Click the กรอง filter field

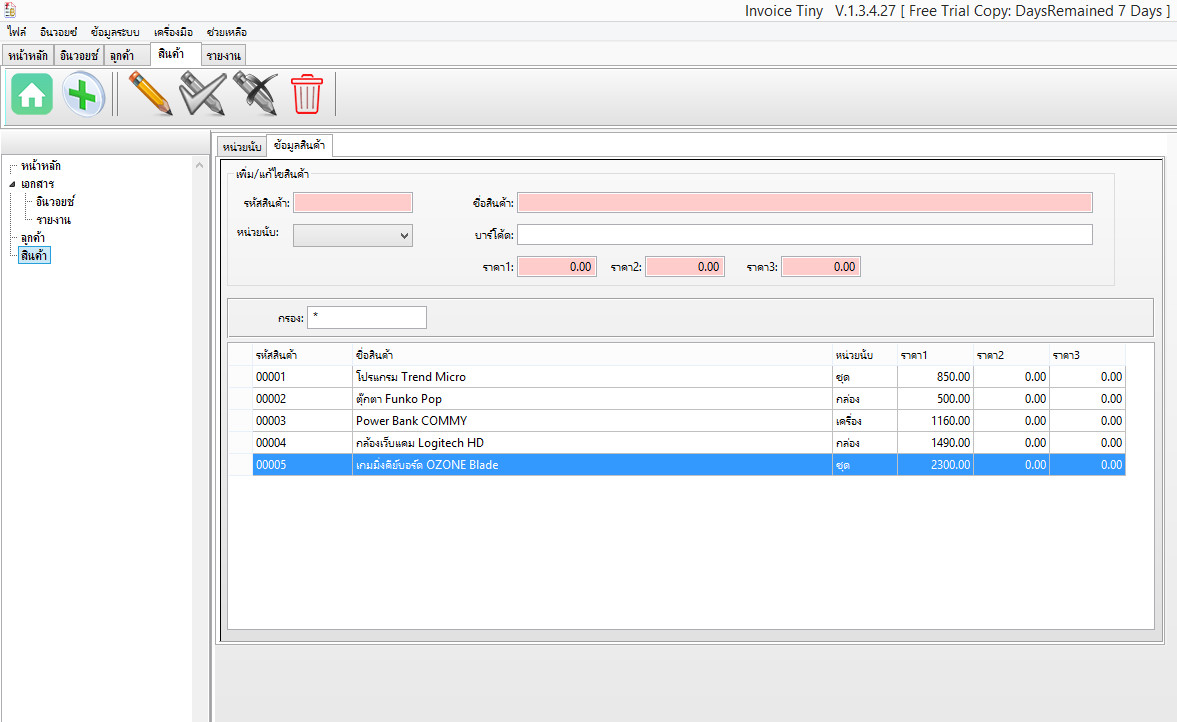(367, 317)
